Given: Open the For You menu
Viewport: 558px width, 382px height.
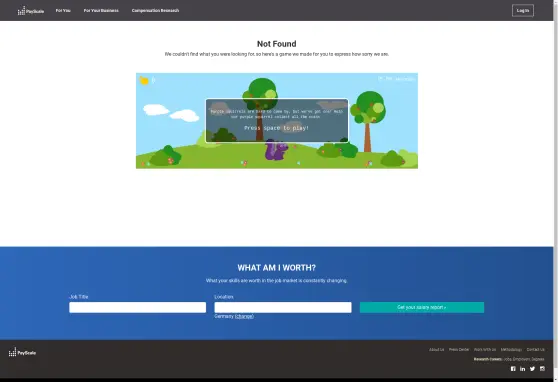Looking at the screenshot, I should pos(63,10).
